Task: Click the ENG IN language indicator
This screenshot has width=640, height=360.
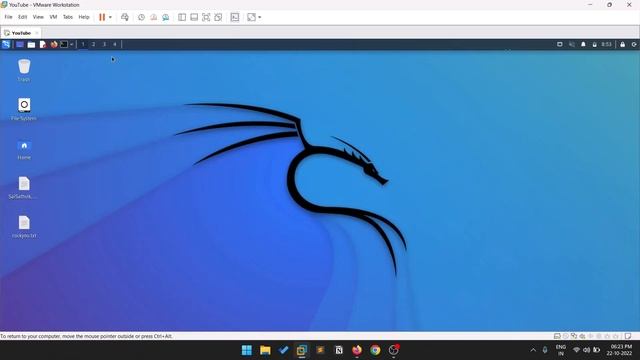Action: (x=561, y=350)
